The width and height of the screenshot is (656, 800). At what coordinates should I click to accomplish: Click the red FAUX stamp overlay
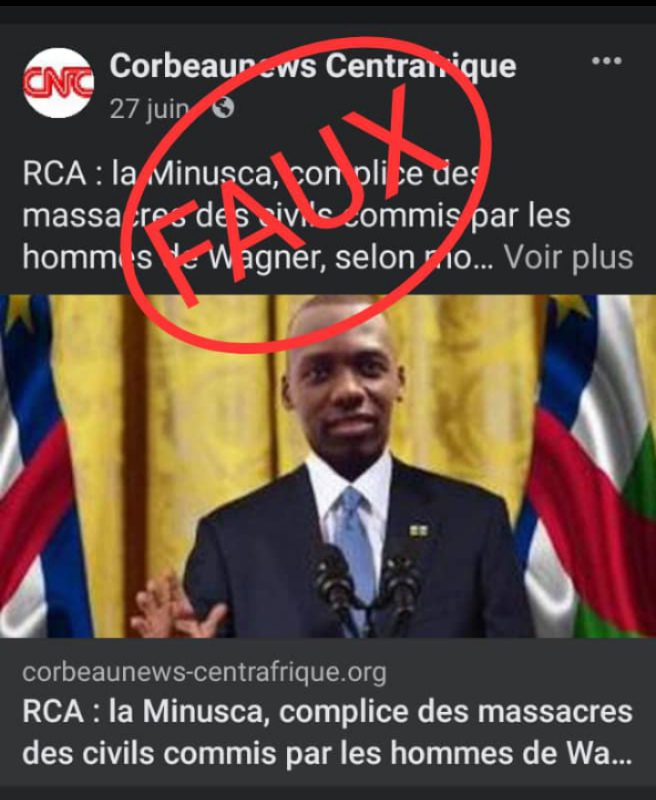click(x=308, y=195)
